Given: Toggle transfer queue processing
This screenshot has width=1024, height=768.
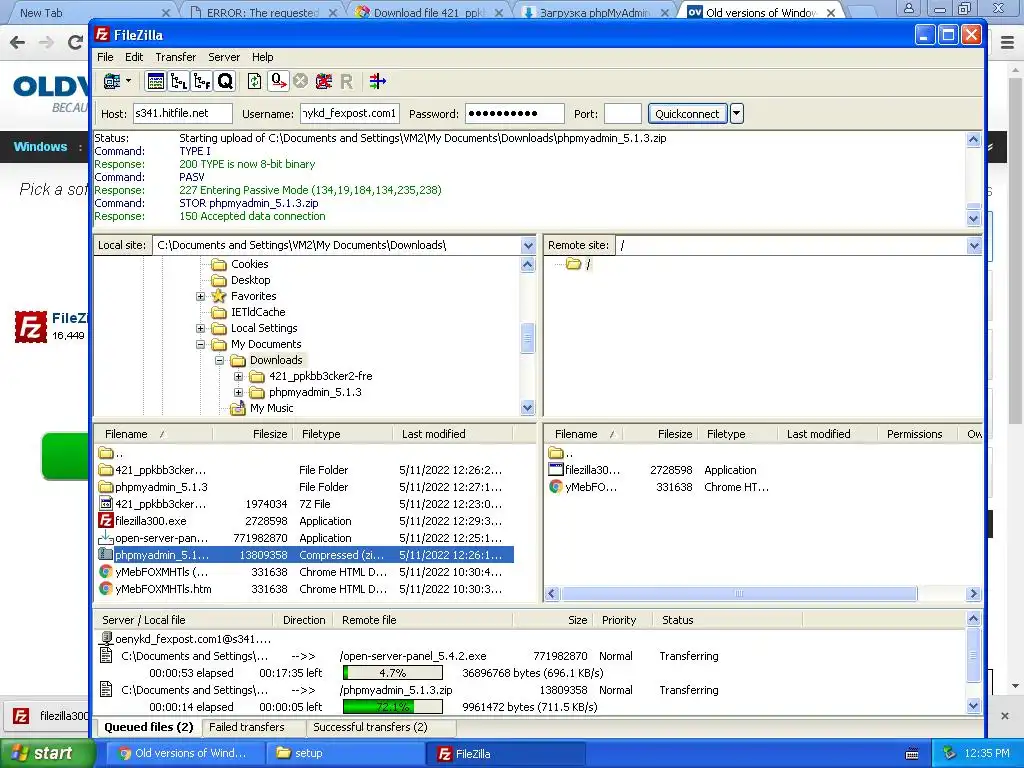Looking at the screenshot, I should coord(278,82).
